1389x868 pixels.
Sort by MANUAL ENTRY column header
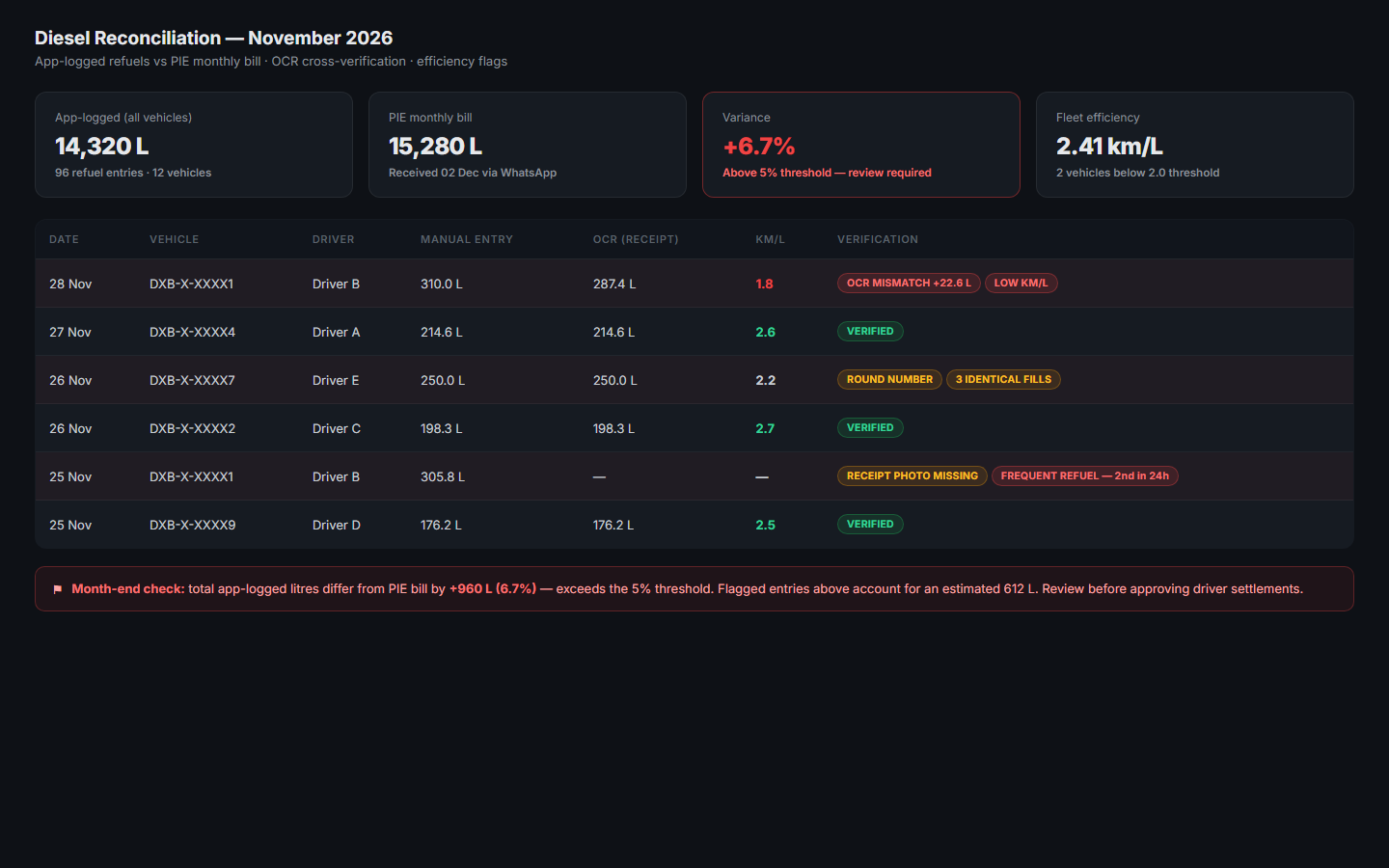click(x=467, y=239)
